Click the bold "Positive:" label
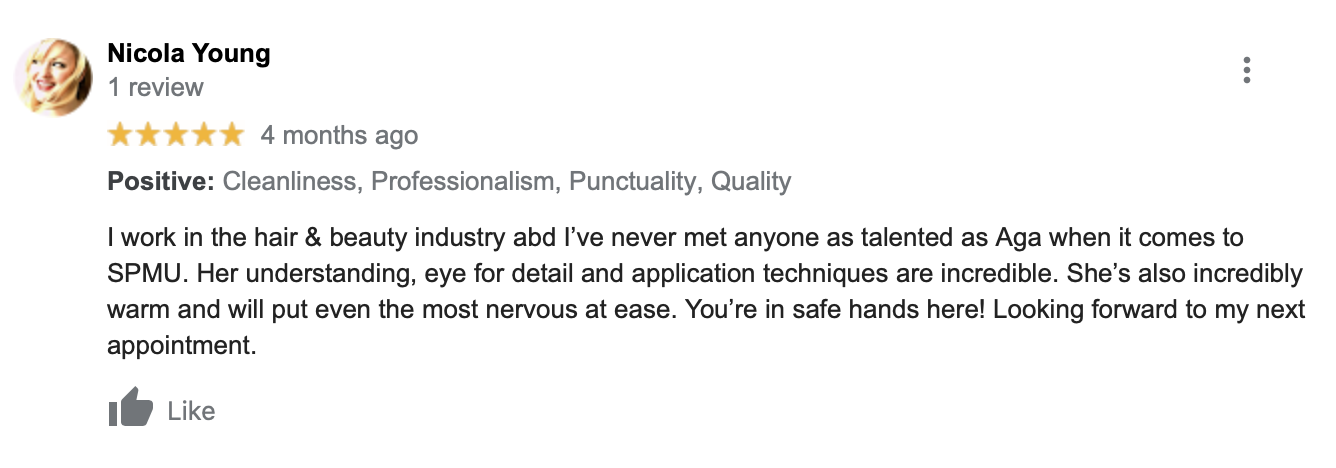Image resolution: width=1336 pixels, height=468 pixels. (x=161, y=182)
